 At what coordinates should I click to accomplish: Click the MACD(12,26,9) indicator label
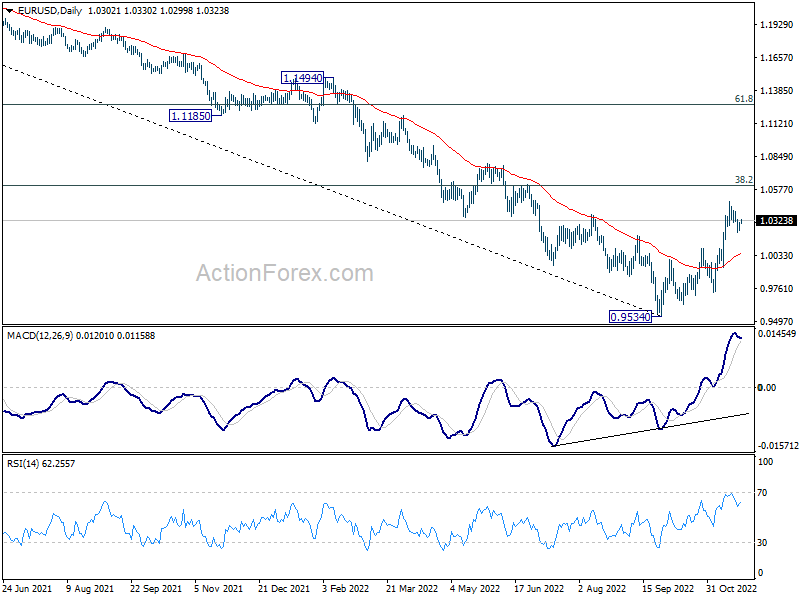click(x=40, y=336)
